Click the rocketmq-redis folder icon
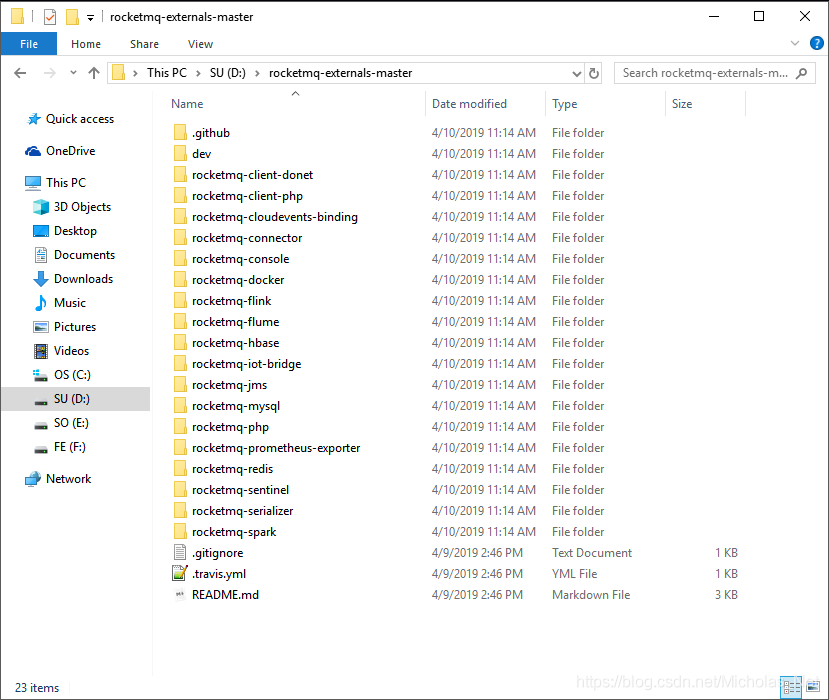This screenshot has width=829, height=700. (x=180, y=469)
